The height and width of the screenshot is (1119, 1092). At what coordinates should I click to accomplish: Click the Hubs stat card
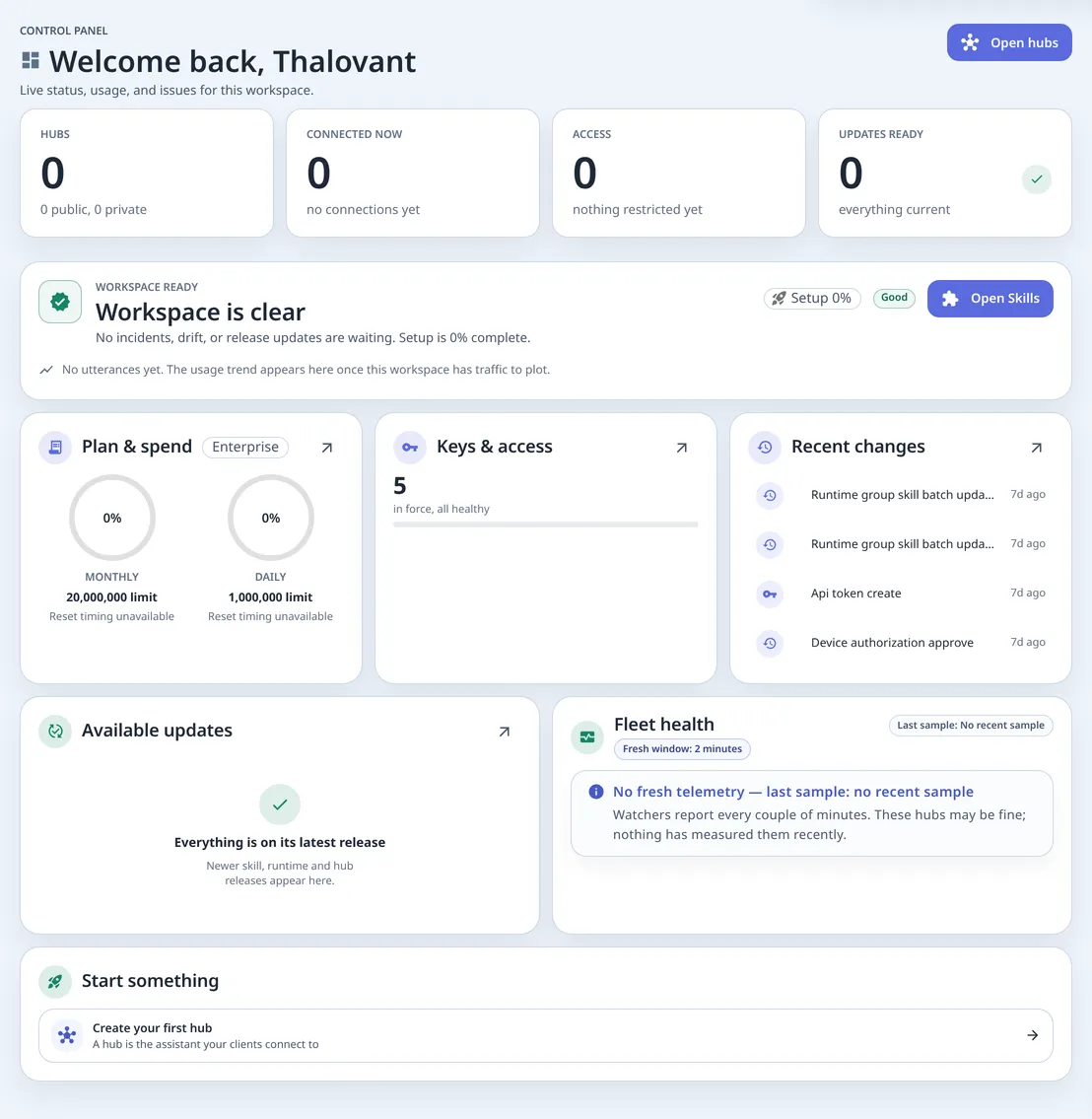click(147, 173)
